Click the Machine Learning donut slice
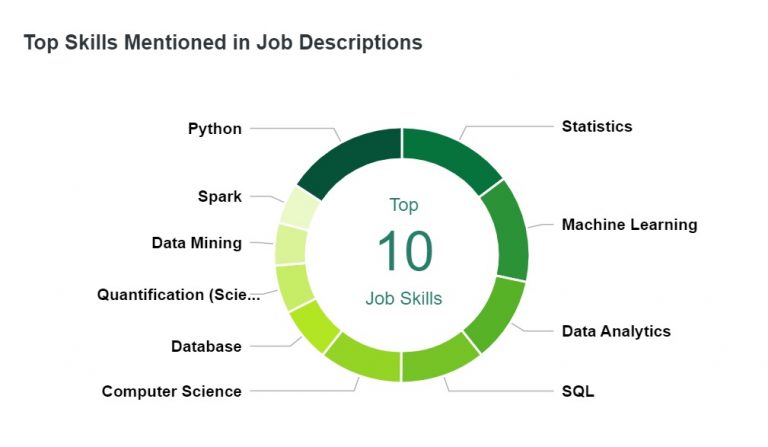 click(x=507, y=231)
